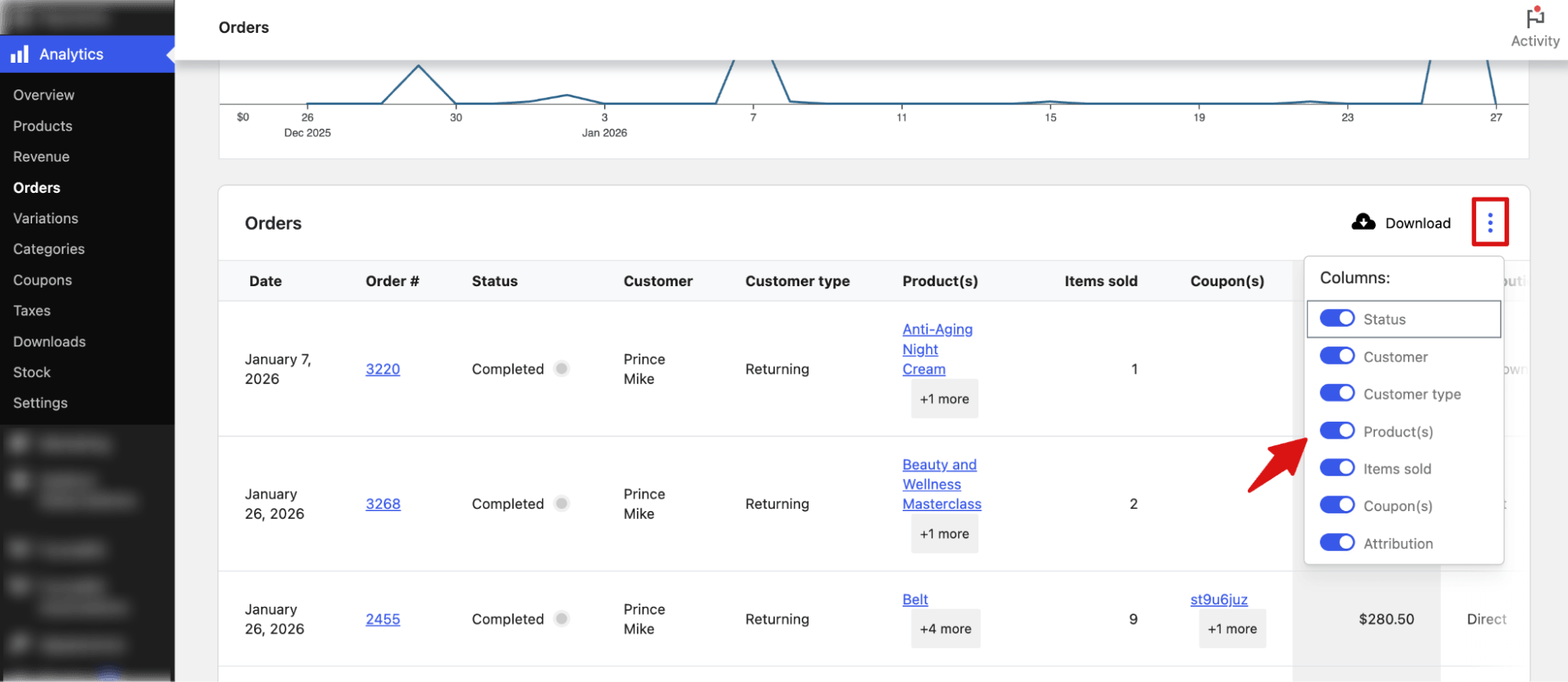Screen dimensions: 1568x682
Task: Click Prince Mike in order 3220 row
Action: click(x=644, y=368)
